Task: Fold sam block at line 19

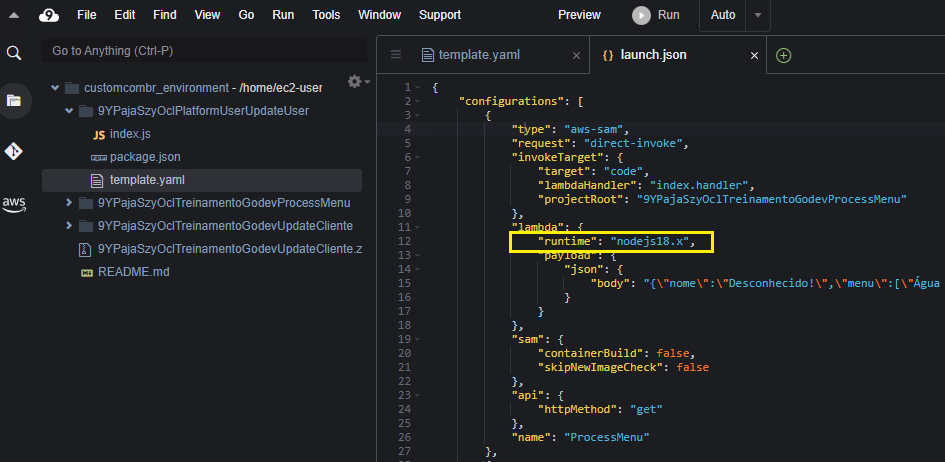Action: (x=418, y=339)
